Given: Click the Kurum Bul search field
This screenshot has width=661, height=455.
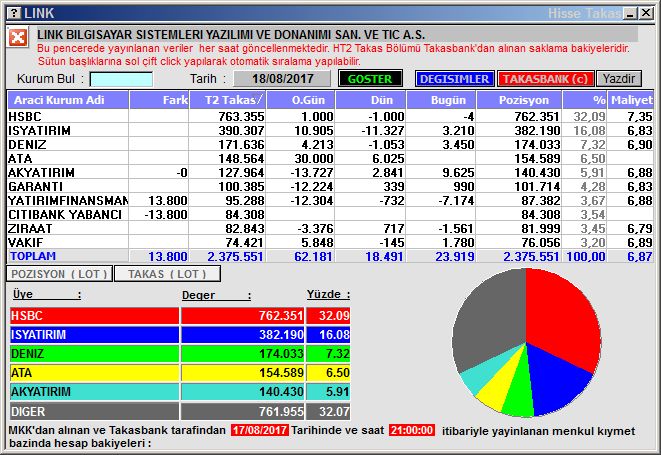Looking at the screenshot, I should pos(121,79).
